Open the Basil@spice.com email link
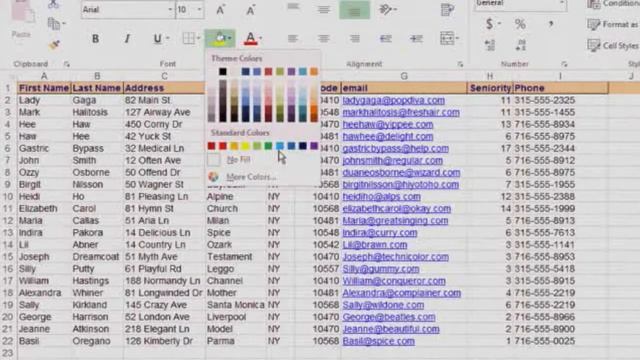Image resolution: width=640 pixels, height=360 pixels. click(x=378, y=341)
